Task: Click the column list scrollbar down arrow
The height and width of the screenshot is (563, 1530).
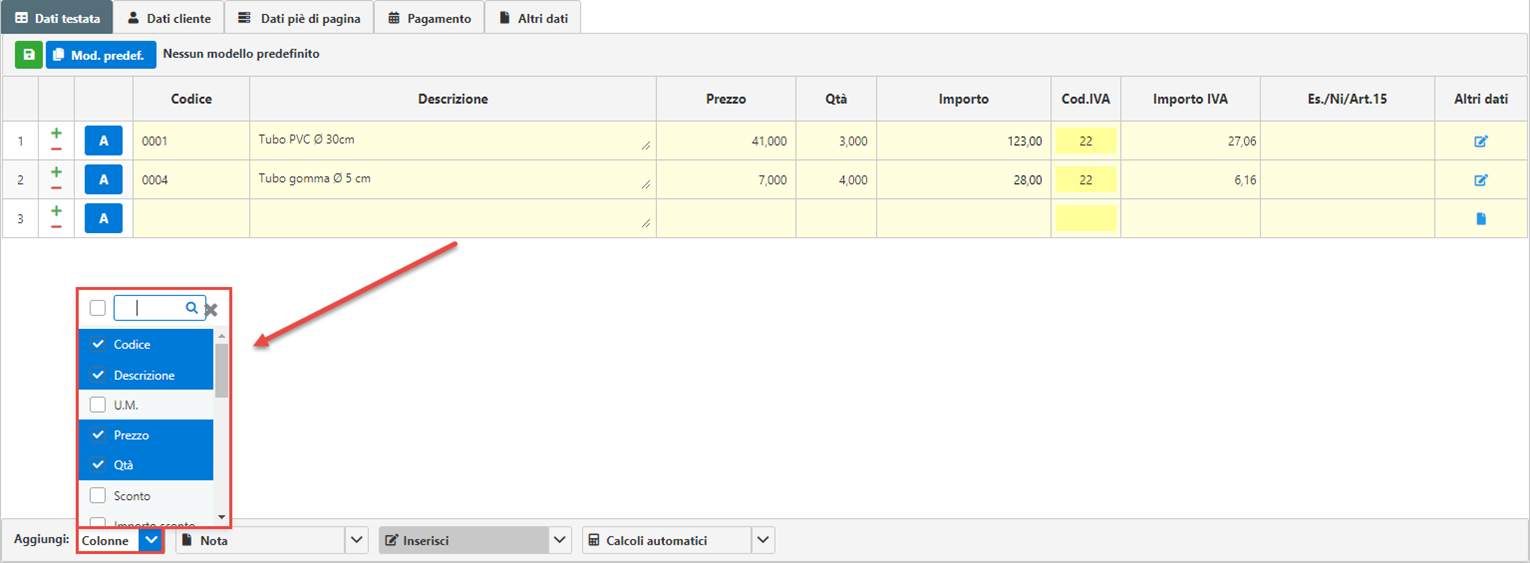Action: coord(221,517)
